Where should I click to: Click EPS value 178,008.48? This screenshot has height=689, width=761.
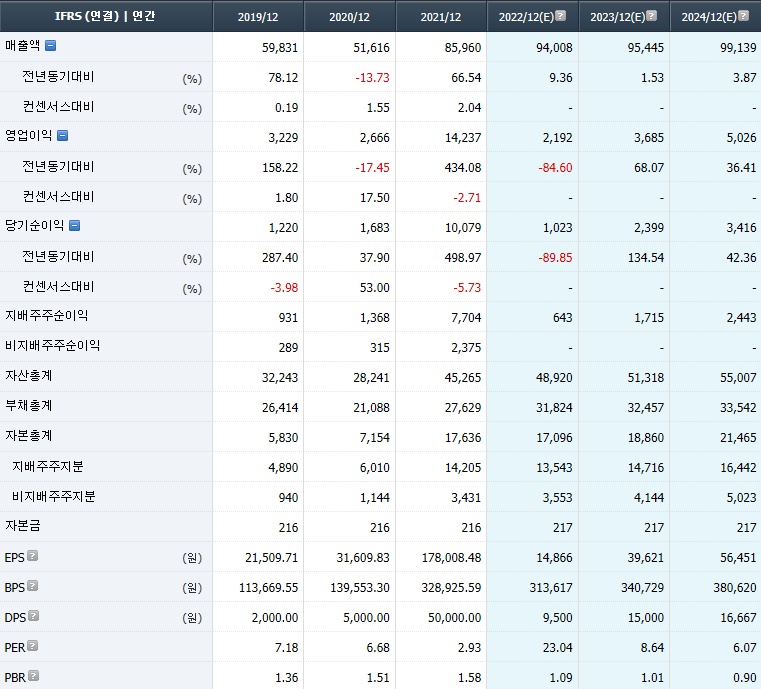pyautogui.click(x=451, y=558)
